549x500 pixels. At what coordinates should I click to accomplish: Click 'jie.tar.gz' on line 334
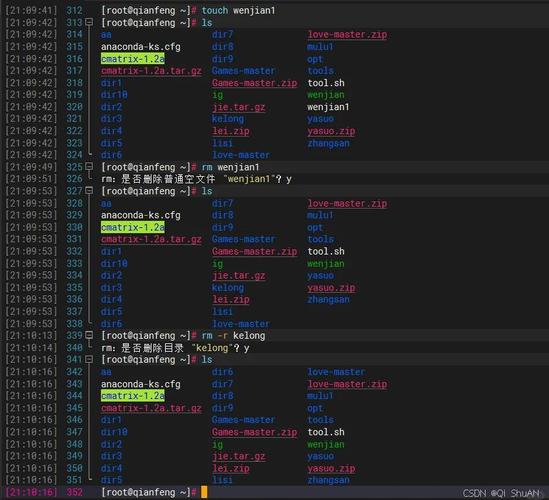pyautogui.click(x=238, y=276)
